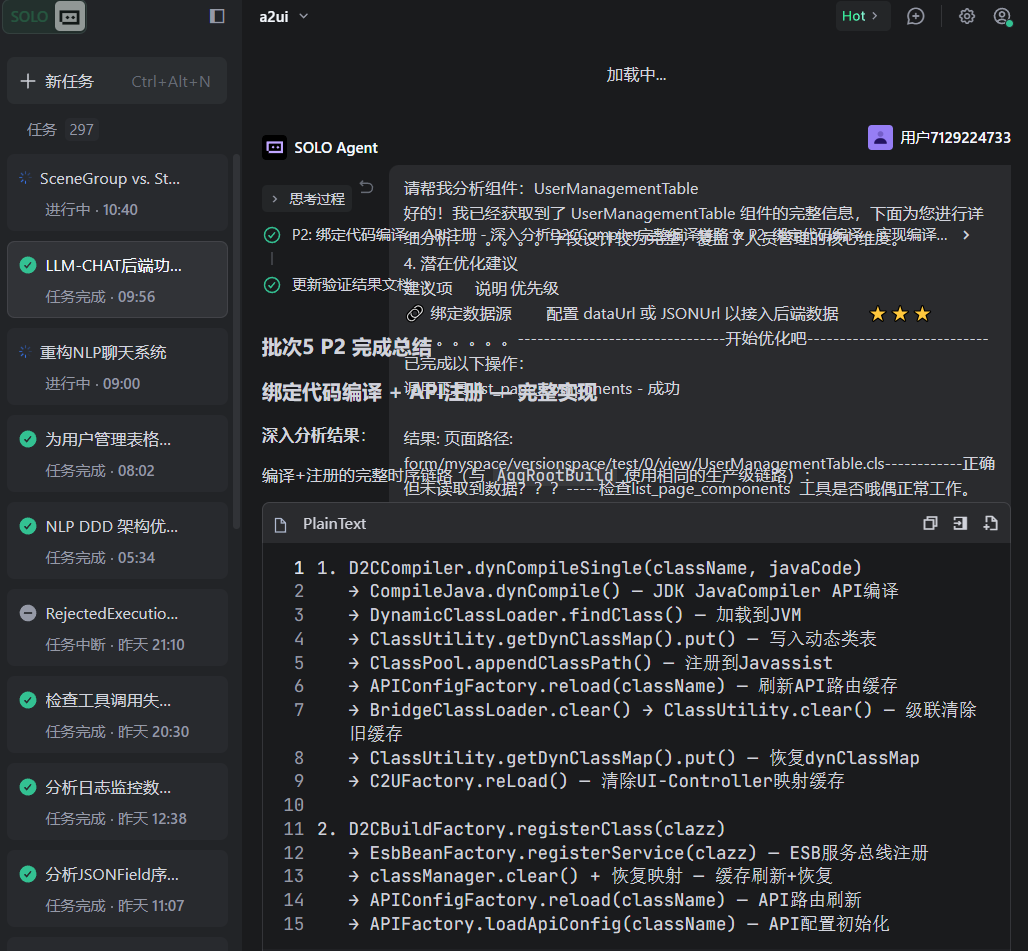This screenshot has width=1028, height=951.
Task: Copy the PlainText code block
Action: tap(930, 523)
